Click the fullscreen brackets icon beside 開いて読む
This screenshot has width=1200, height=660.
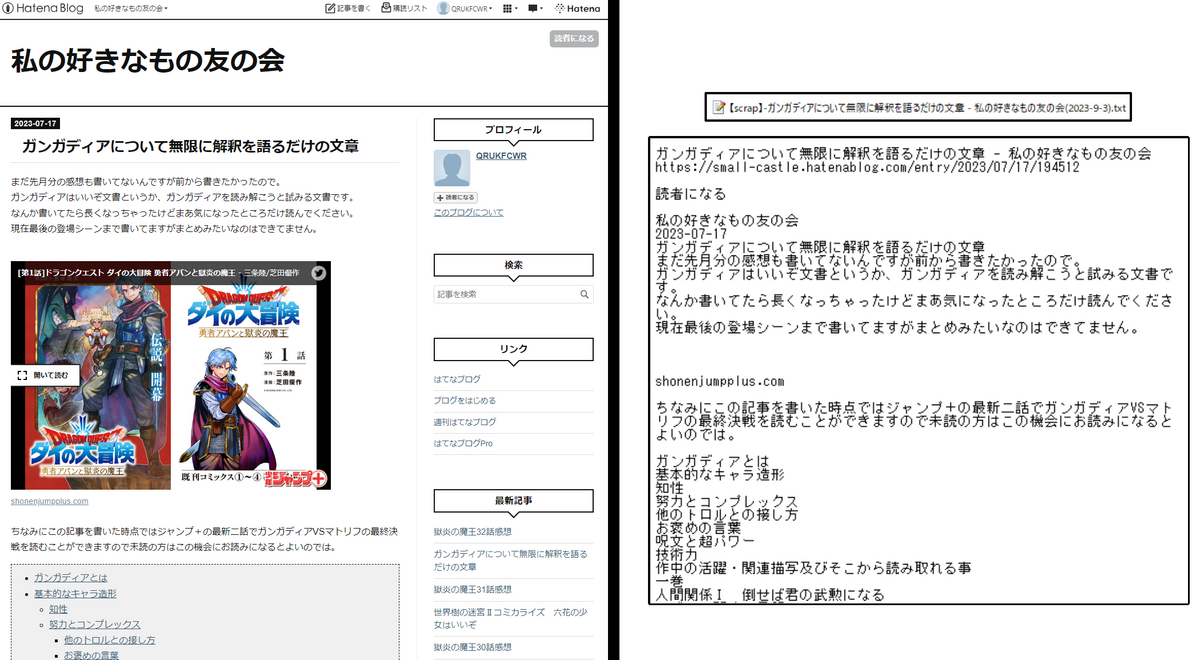pos(22,375)
